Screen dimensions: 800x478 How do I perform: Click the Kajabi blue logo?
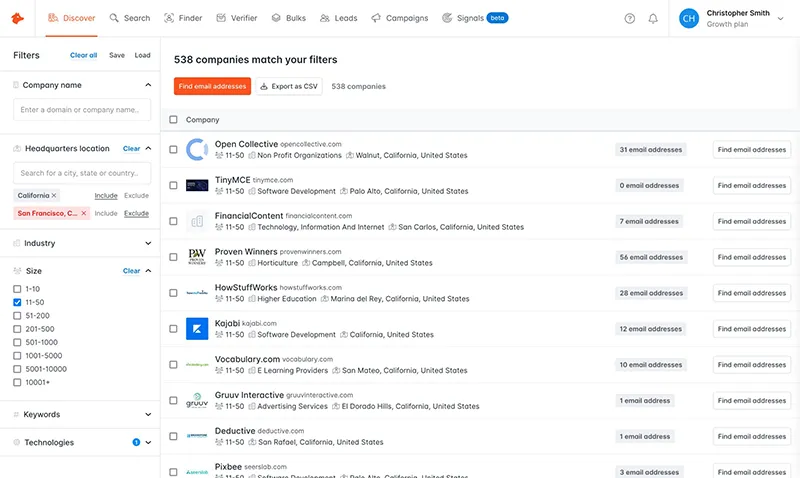(197, 329)
